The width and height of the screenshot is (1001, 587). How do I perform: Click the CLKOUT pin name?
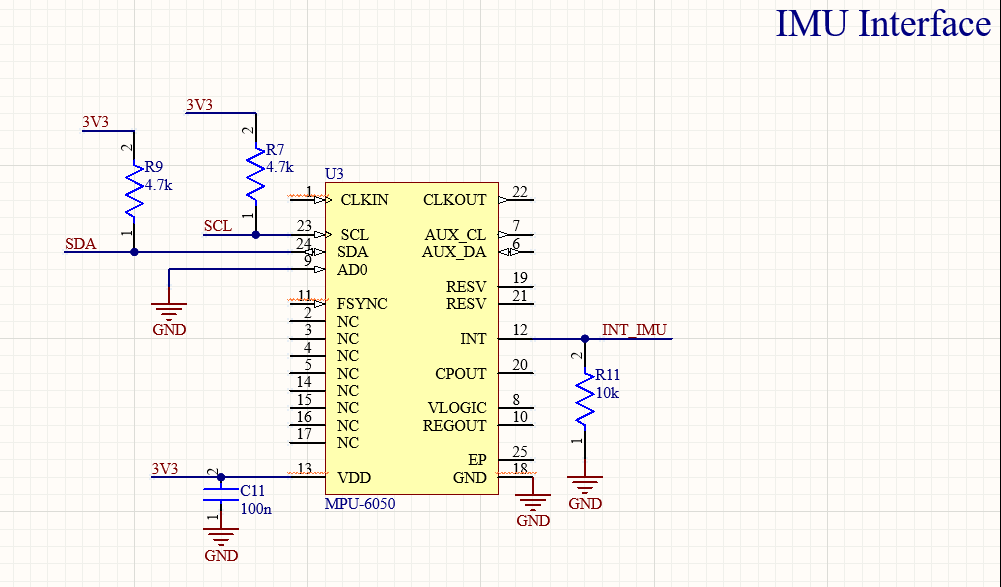pos(455,200)
